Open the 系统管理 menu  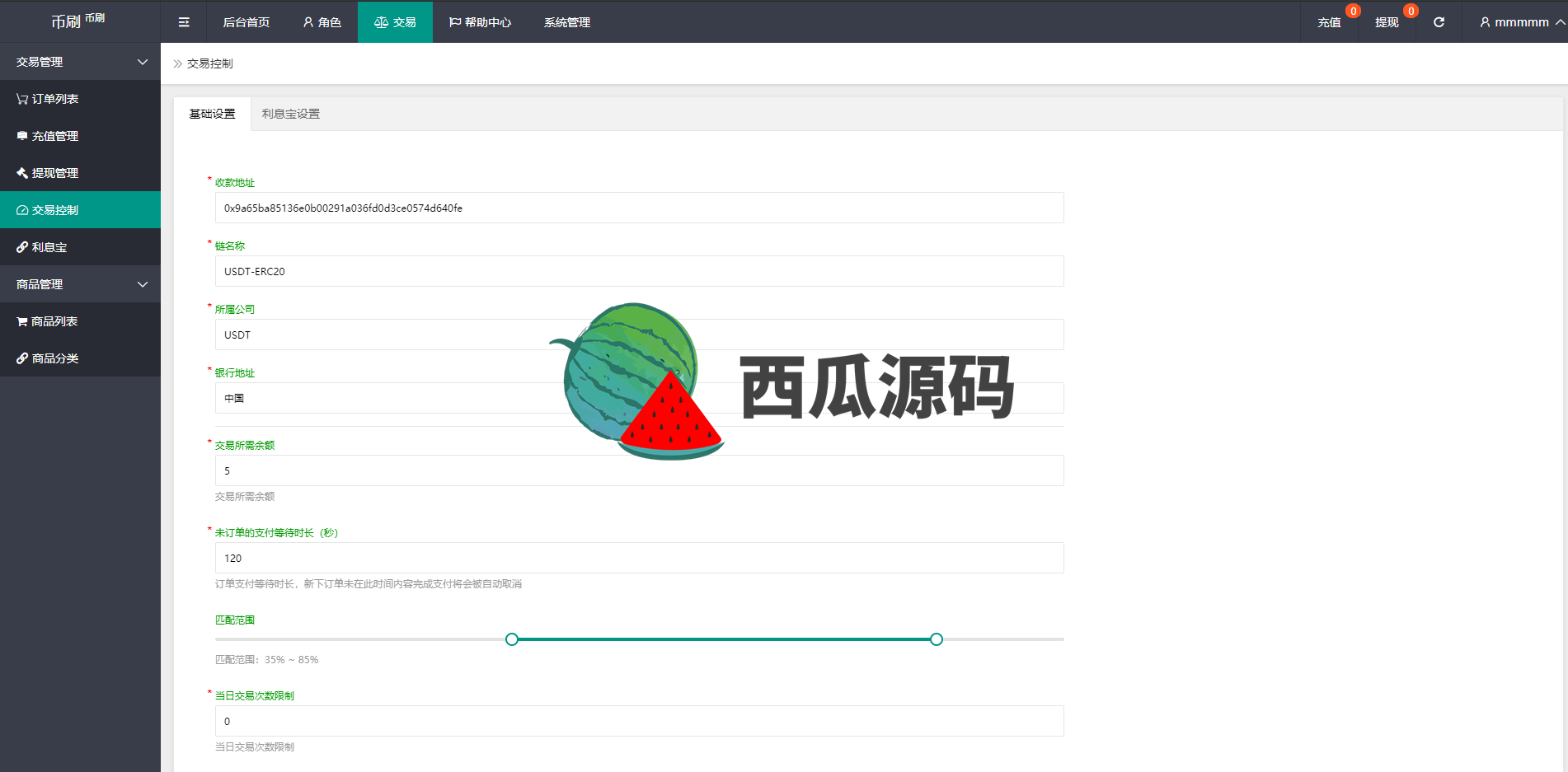coord(567,22)
